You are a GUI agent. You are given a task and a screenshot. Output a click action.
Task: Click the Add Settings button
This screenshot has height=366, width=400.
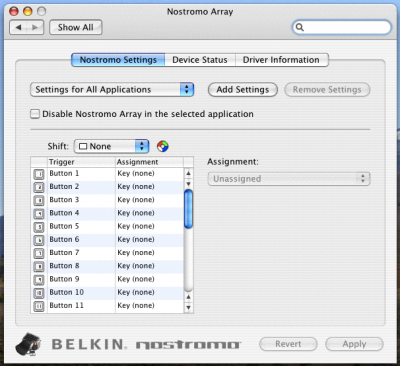click(243, 90)
